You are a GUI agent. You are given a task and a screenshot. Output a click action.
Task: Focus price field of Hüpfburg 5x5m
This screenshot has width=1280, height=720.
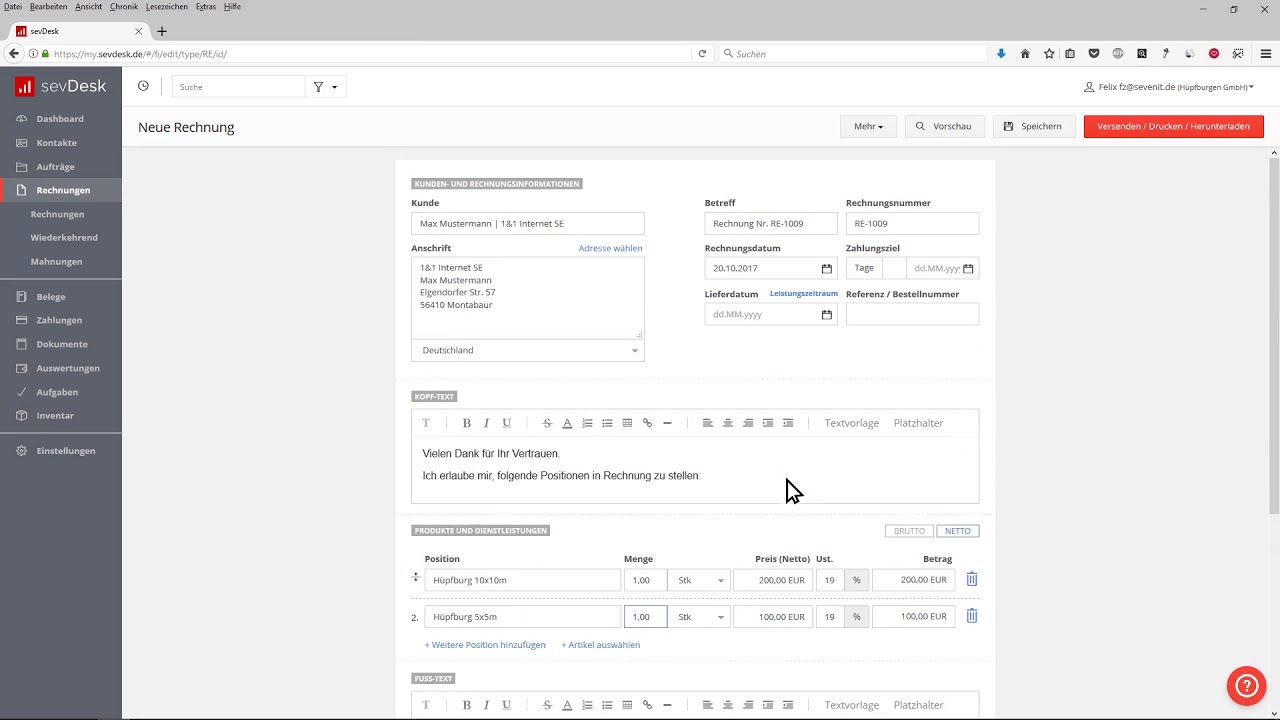pos(773,617)
